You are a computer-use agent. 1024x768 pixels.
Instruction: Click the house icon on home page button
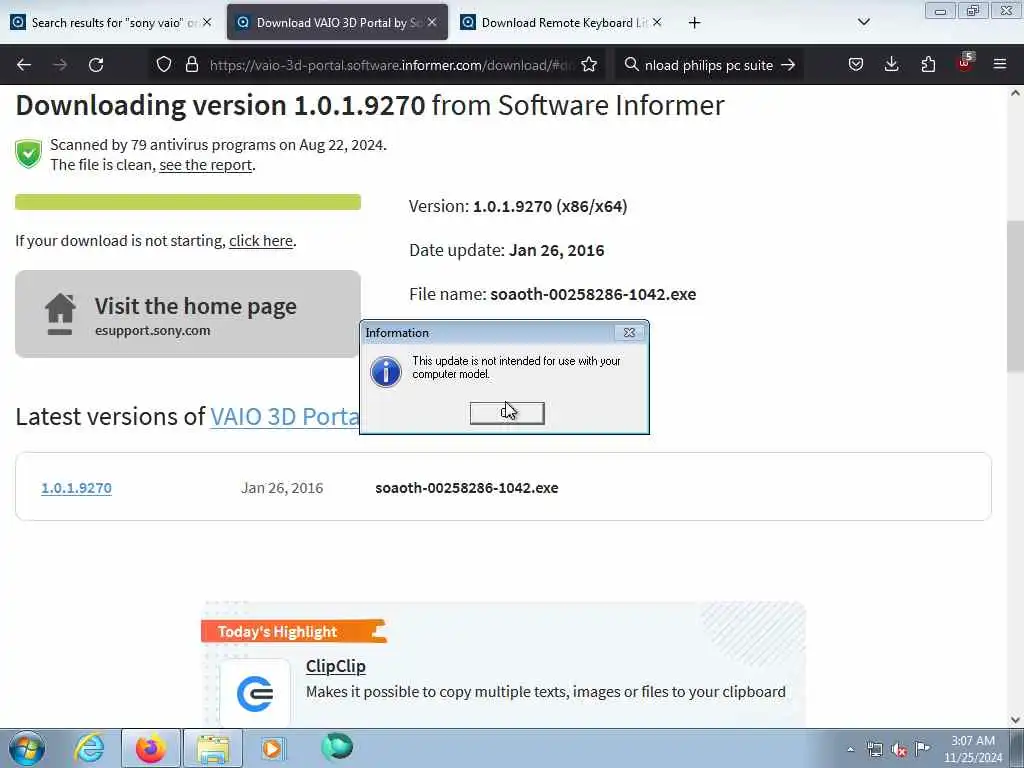[60, 314]
